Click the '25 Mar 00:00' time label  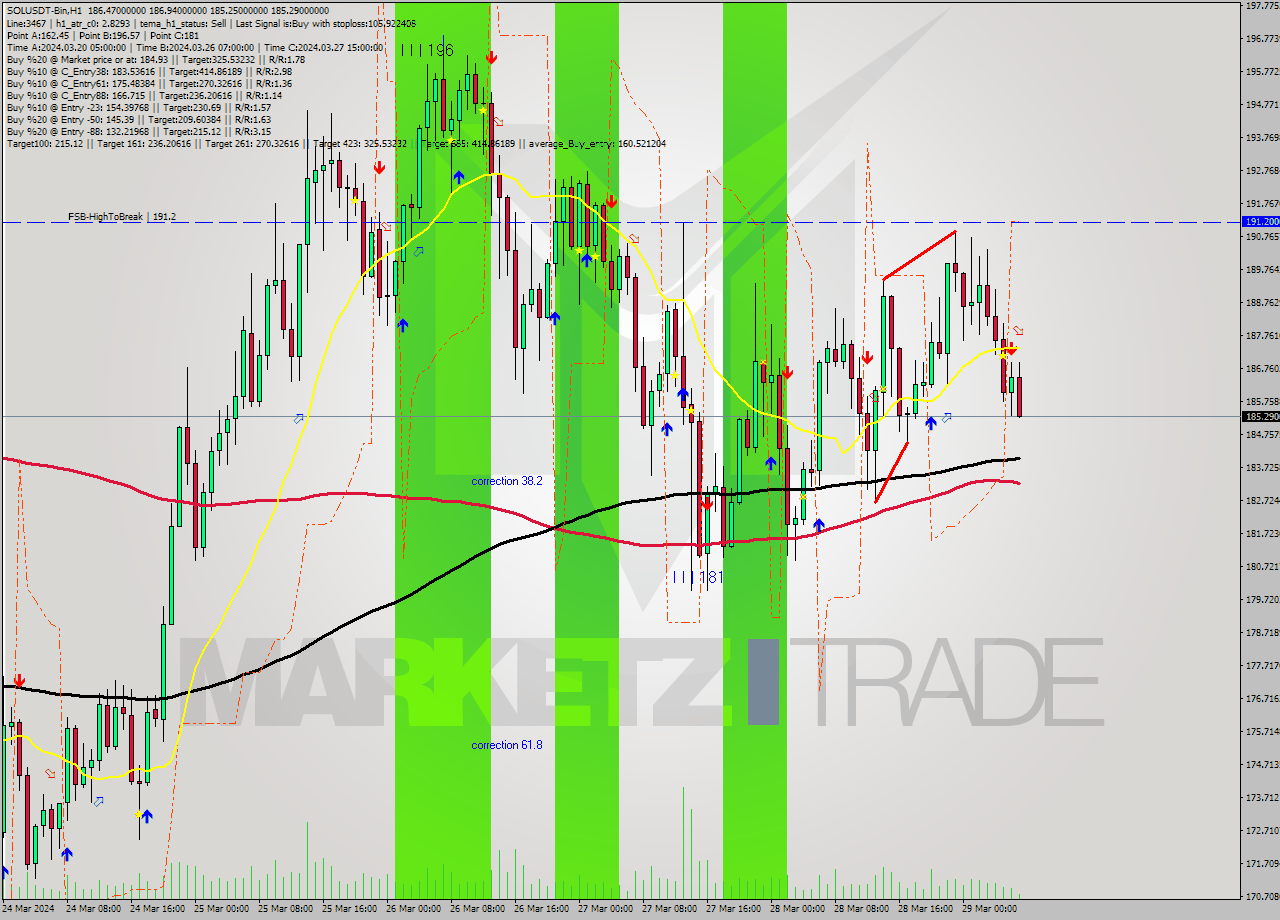221,910
